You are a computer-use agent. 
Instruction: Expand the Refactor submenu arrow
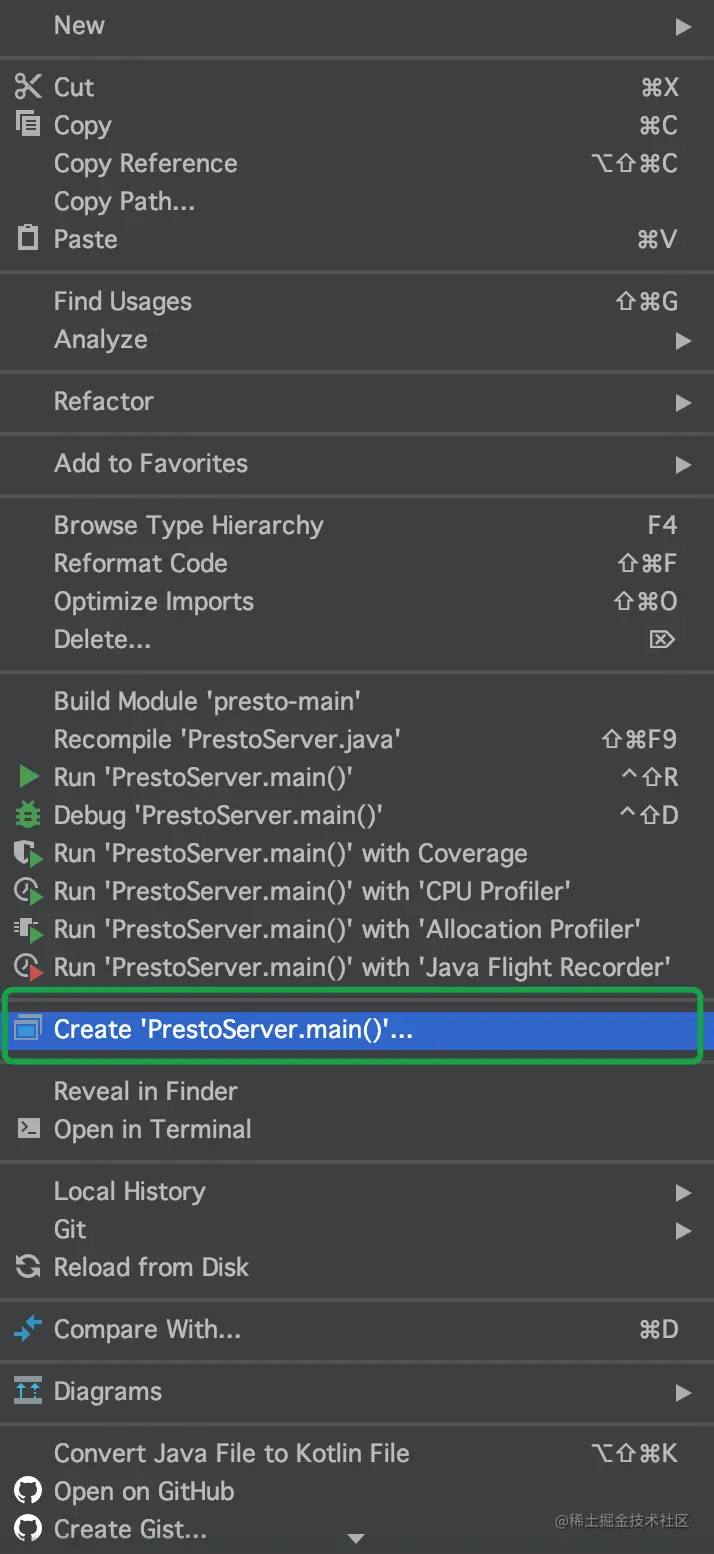683,402
